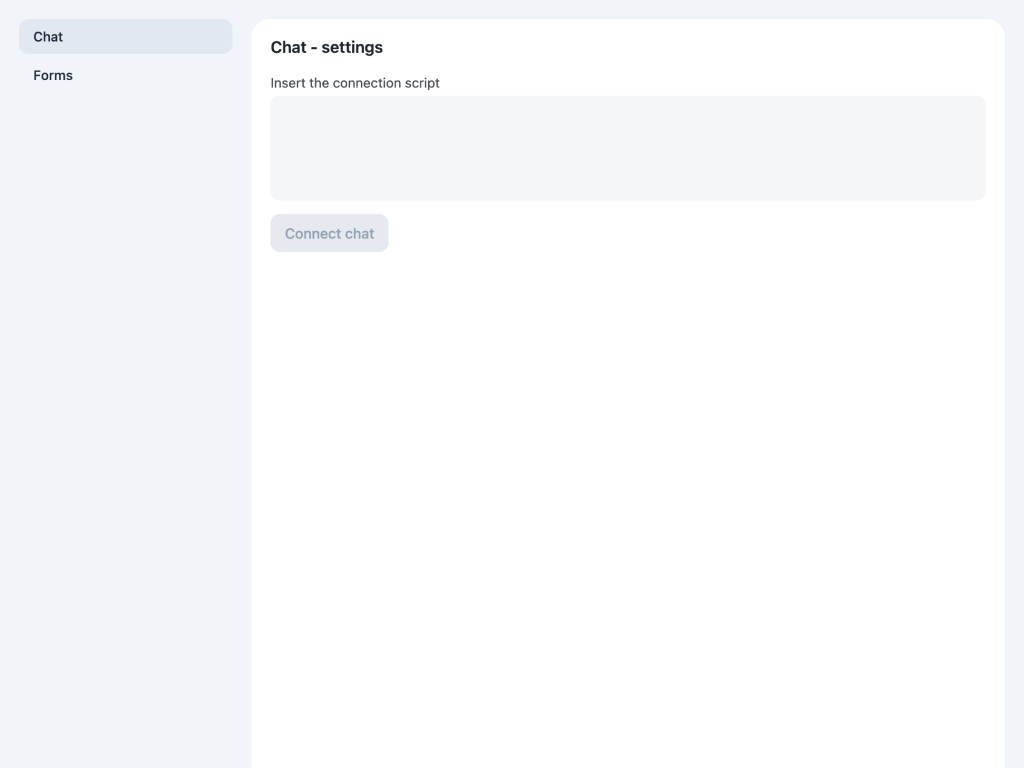The height and width of the screenshot is (768, 1024).
Task: Switch to the Forms section
Action: (x=125, y=75)
